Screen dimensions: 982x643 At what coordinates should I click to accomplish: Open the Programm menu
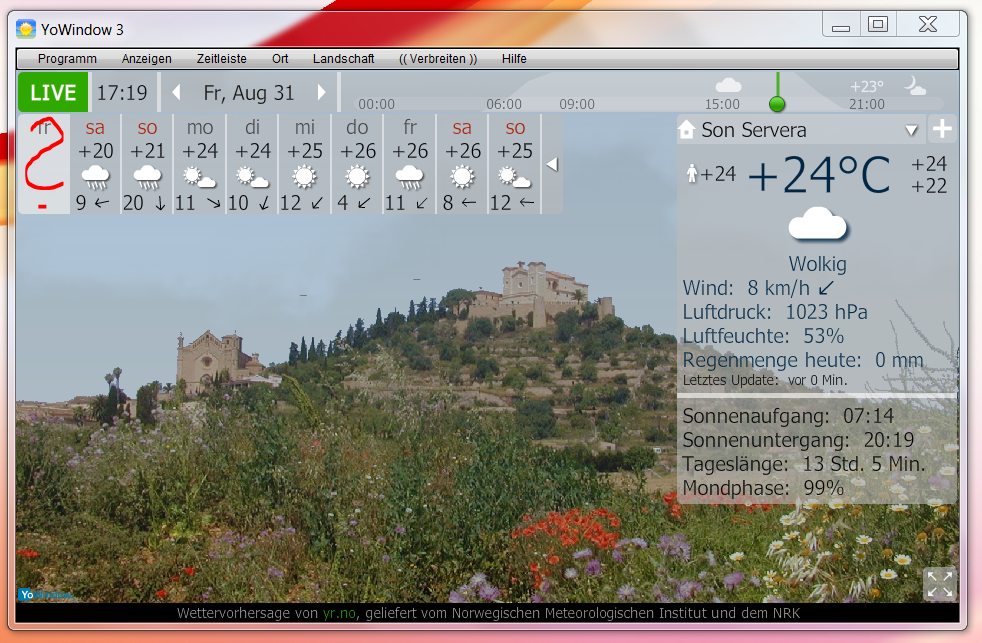67,59
